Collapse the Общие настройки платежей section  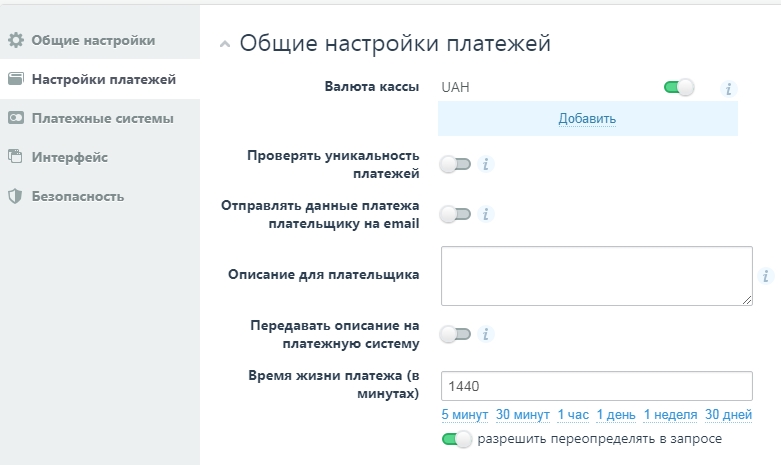[x=224, y=45]
